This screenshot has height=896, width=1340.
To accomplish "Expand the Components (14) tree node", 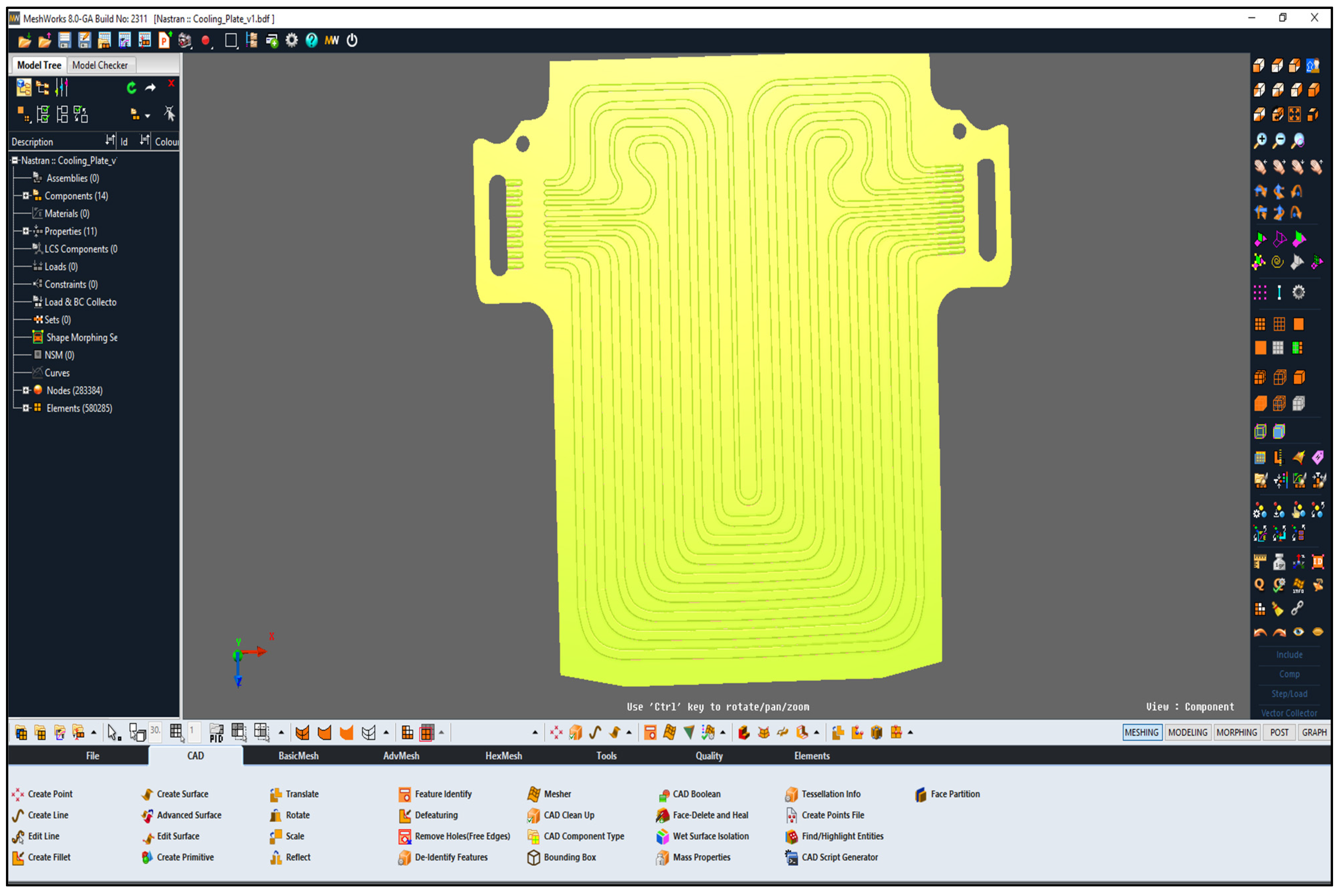I will (x=26, y=196).
